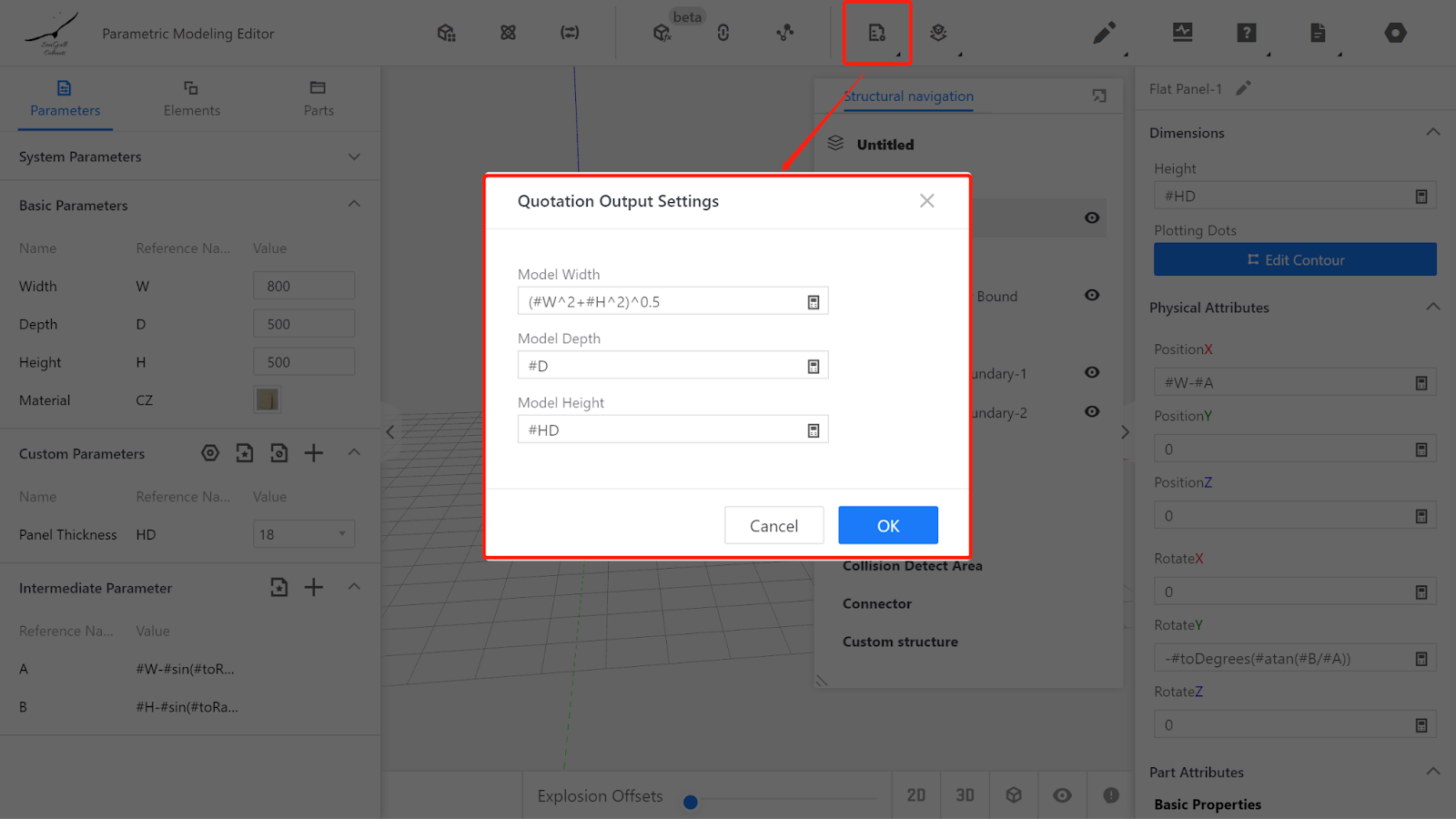
Task: Collapse the left panel with arrow
Action: click(x=390, y=432)
